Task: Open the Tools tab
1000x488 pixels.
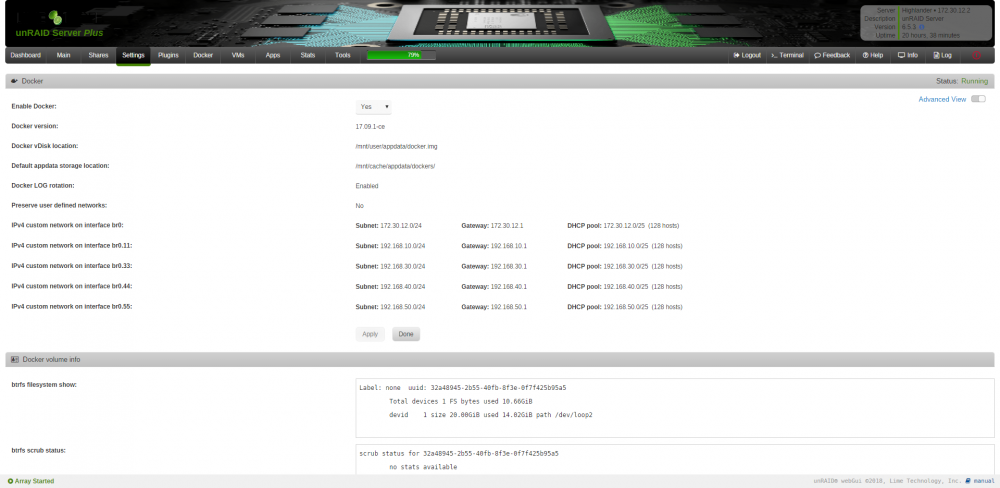Action: pyautogui.click(x=342, y=55)
